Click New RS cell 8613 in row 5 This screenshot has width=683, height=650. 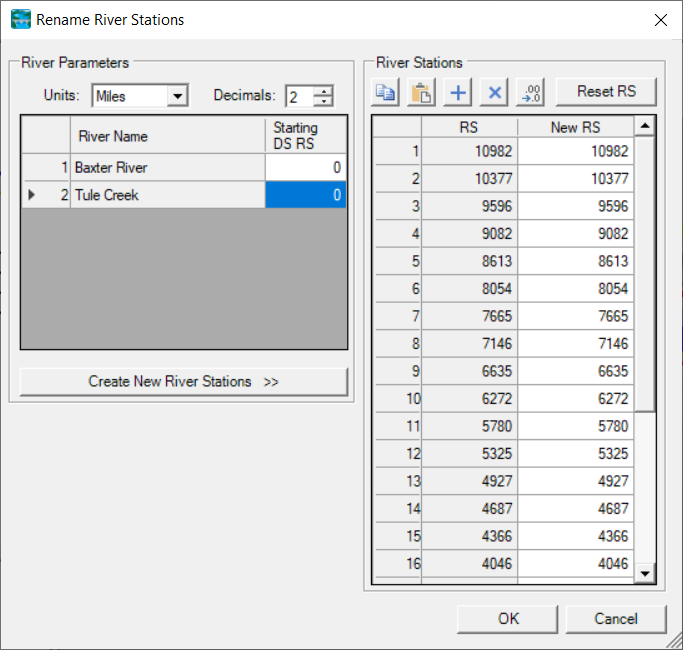click(575, 261)
